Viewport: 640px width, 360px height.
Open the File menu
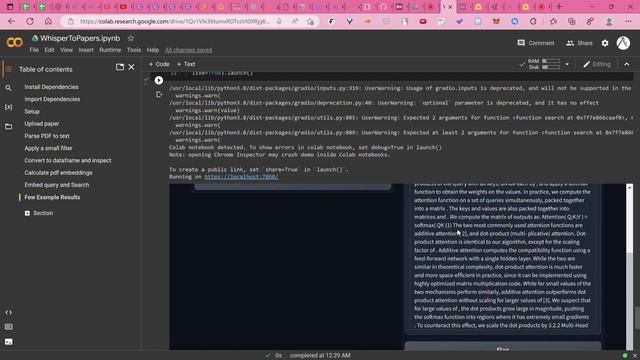pos(34,50)
